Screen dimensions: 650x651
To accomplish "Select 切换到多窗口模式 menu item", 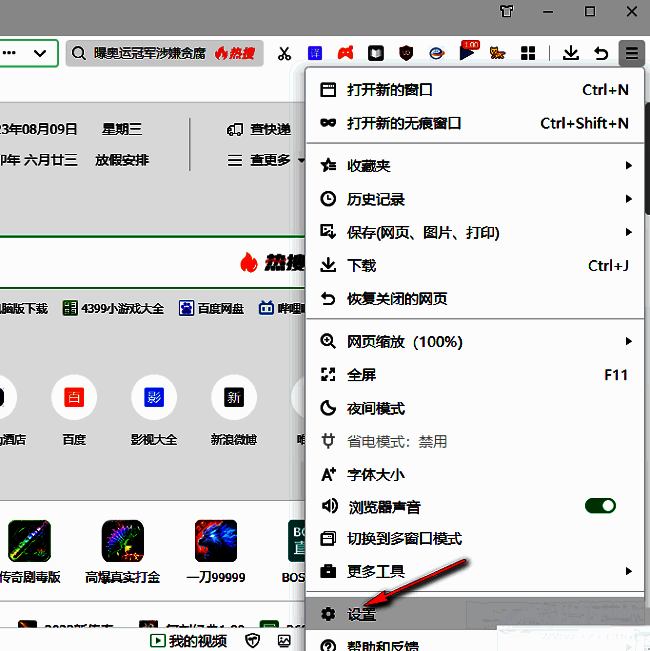I will [x=475, y=539].
